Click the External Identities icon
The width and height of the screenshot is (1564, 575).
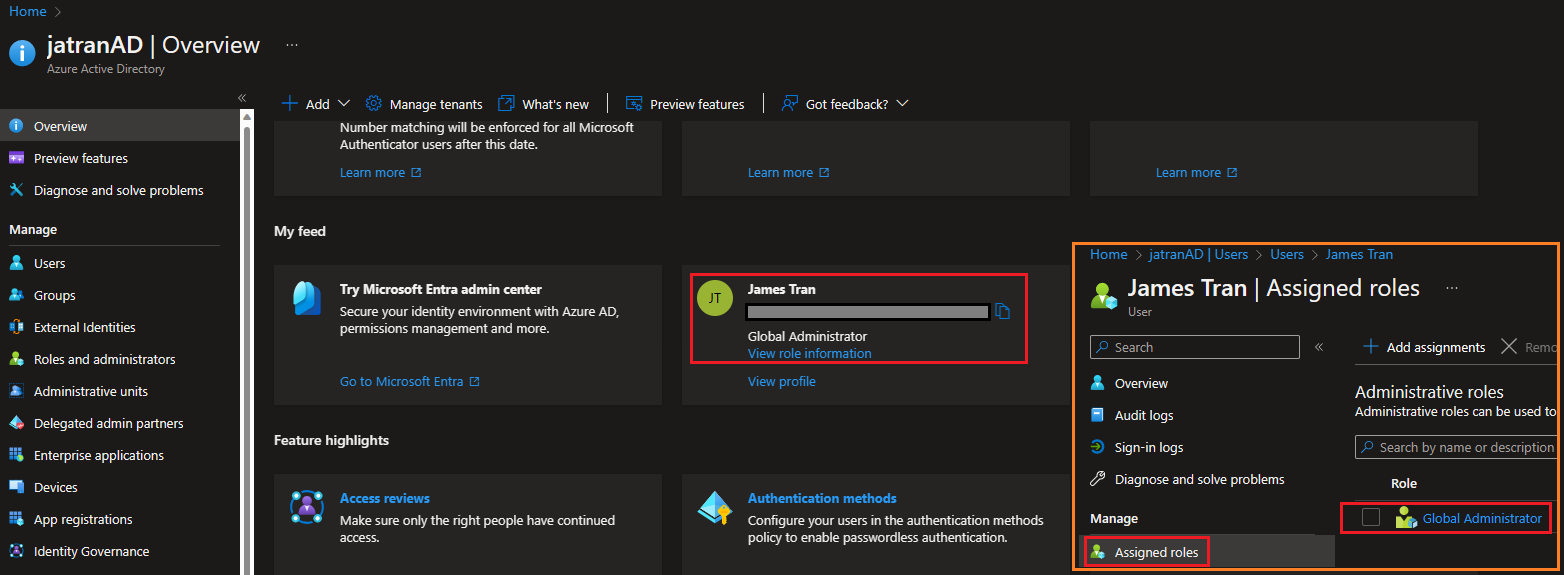(x=16, y=327)
